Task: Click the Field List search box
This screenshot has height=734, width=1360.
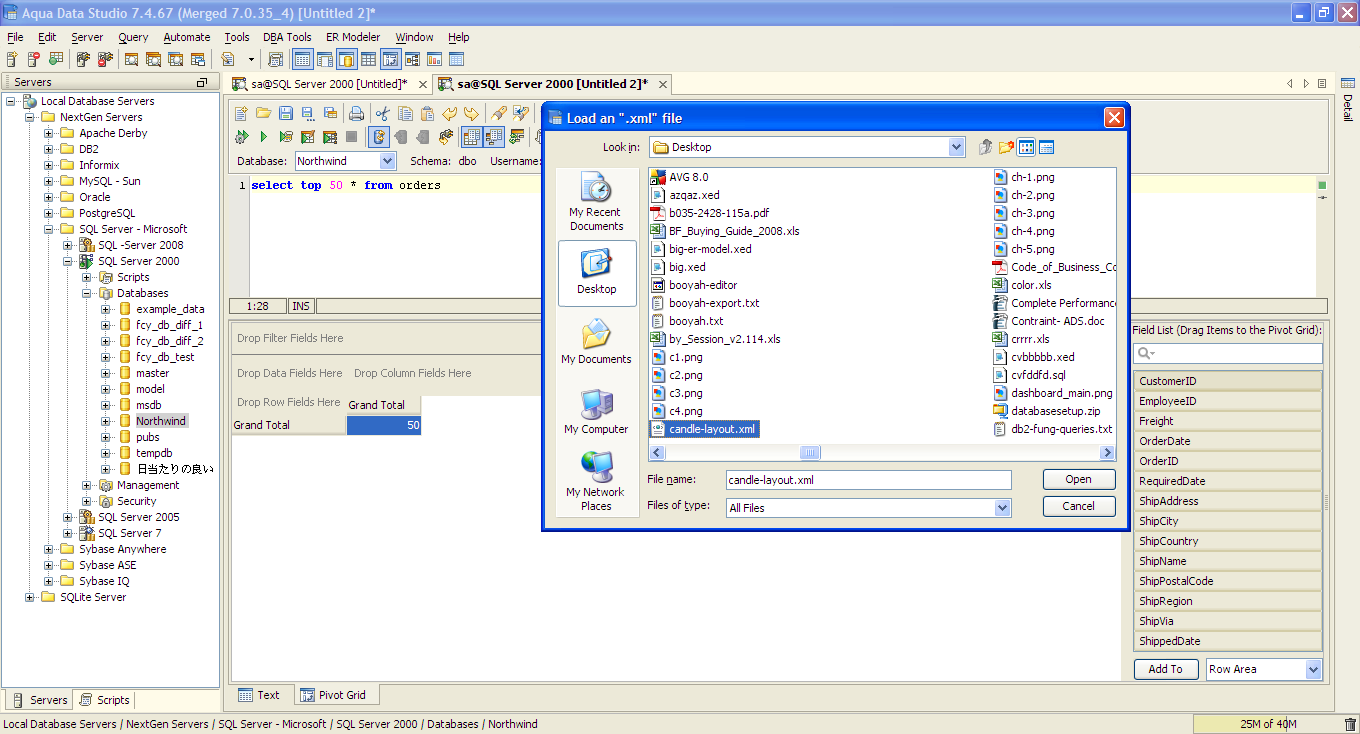Action: 1227,353
